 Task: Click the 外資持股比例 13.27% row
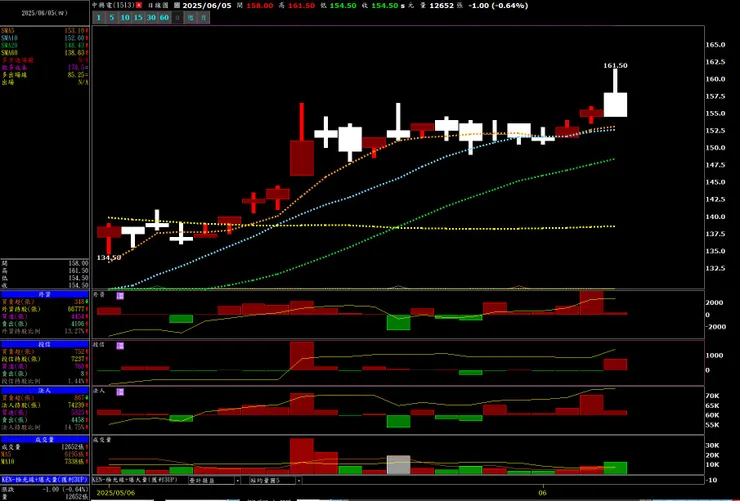(x=44, y=331)
